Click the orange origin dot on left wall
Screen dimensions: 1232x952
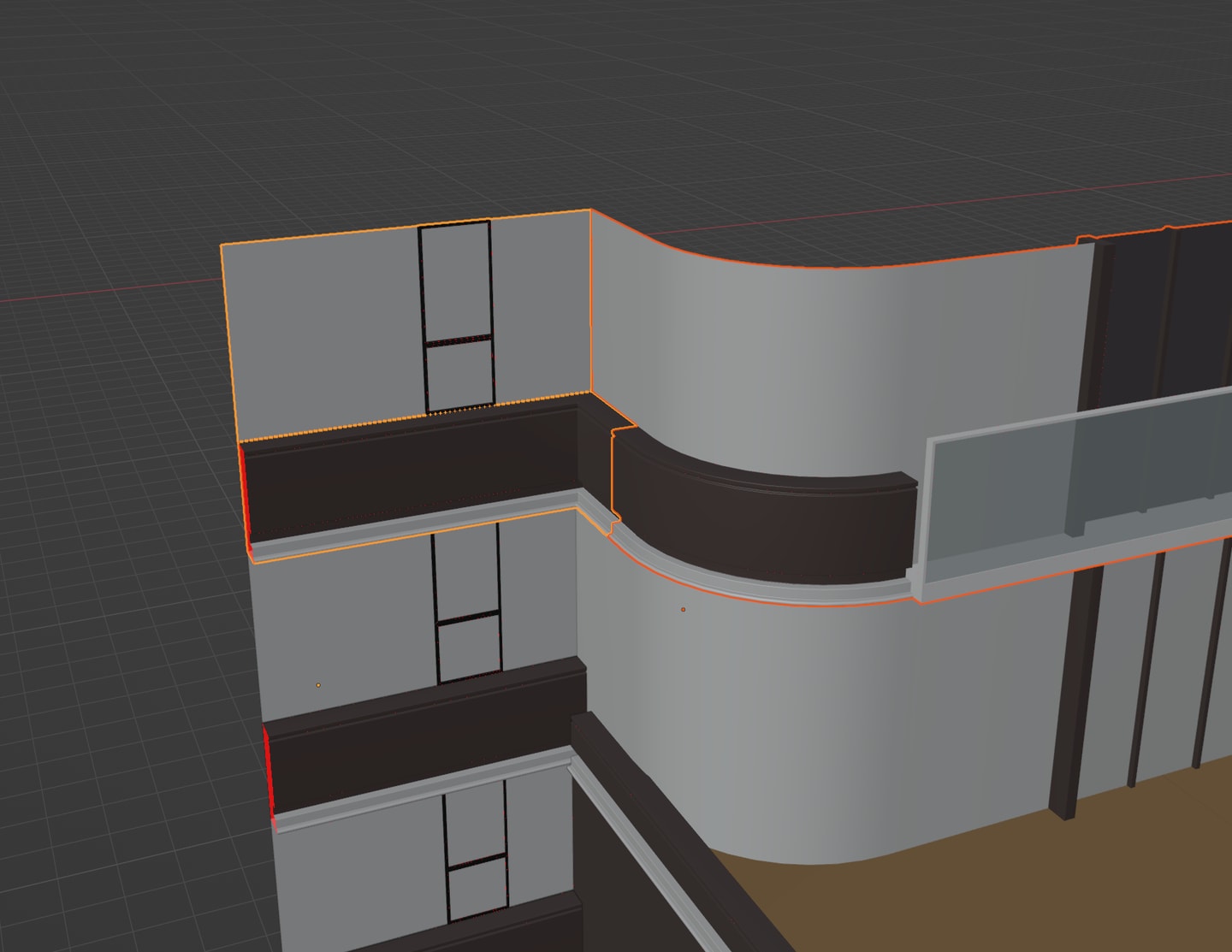click(x=318, y=685)
